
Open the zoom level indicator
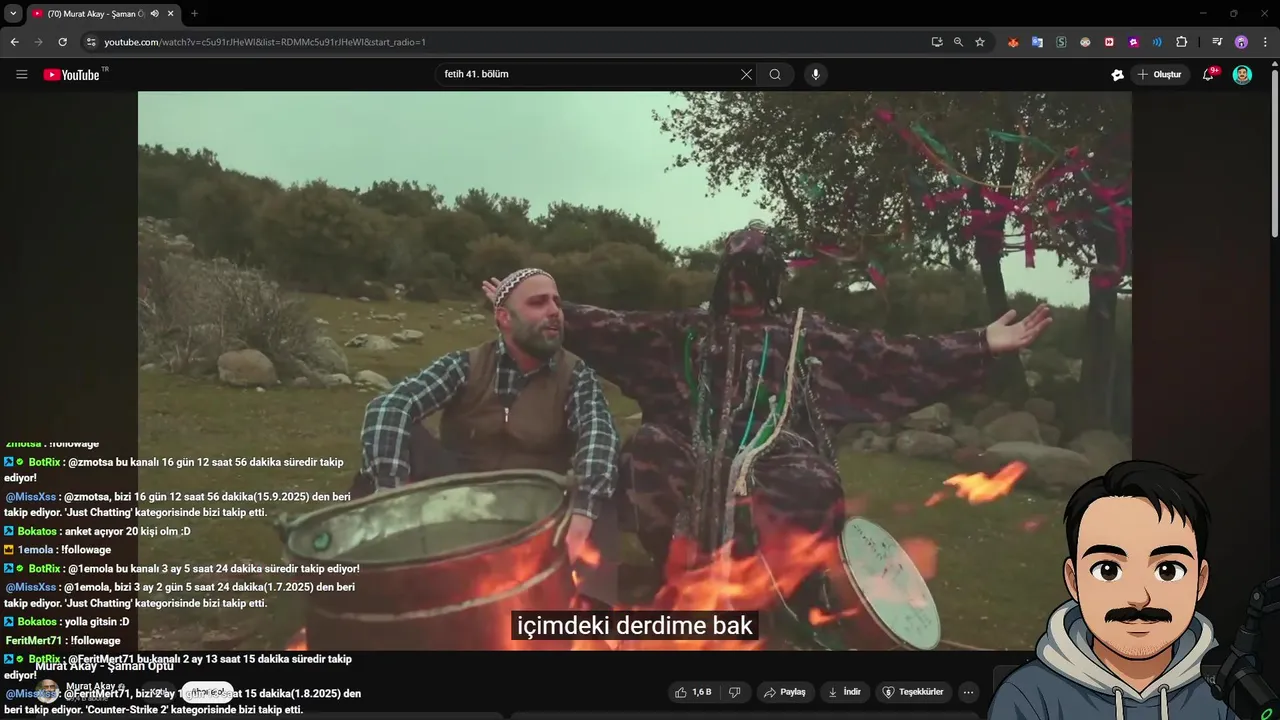pos(958,42)
